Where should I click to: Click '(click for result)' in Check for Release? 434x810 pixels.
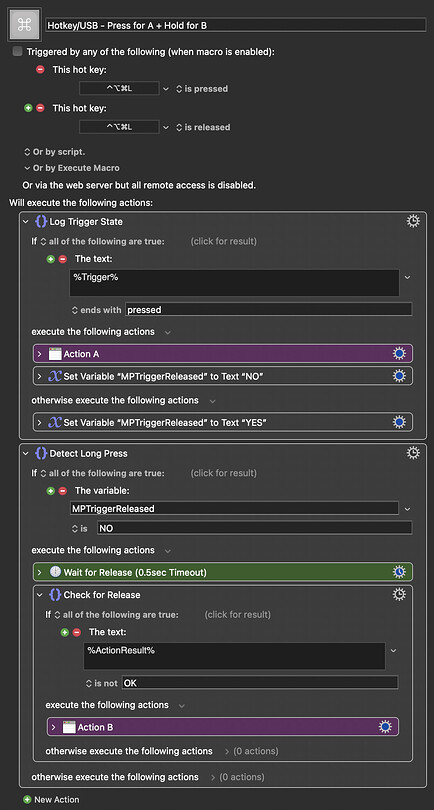pos(237,614)
